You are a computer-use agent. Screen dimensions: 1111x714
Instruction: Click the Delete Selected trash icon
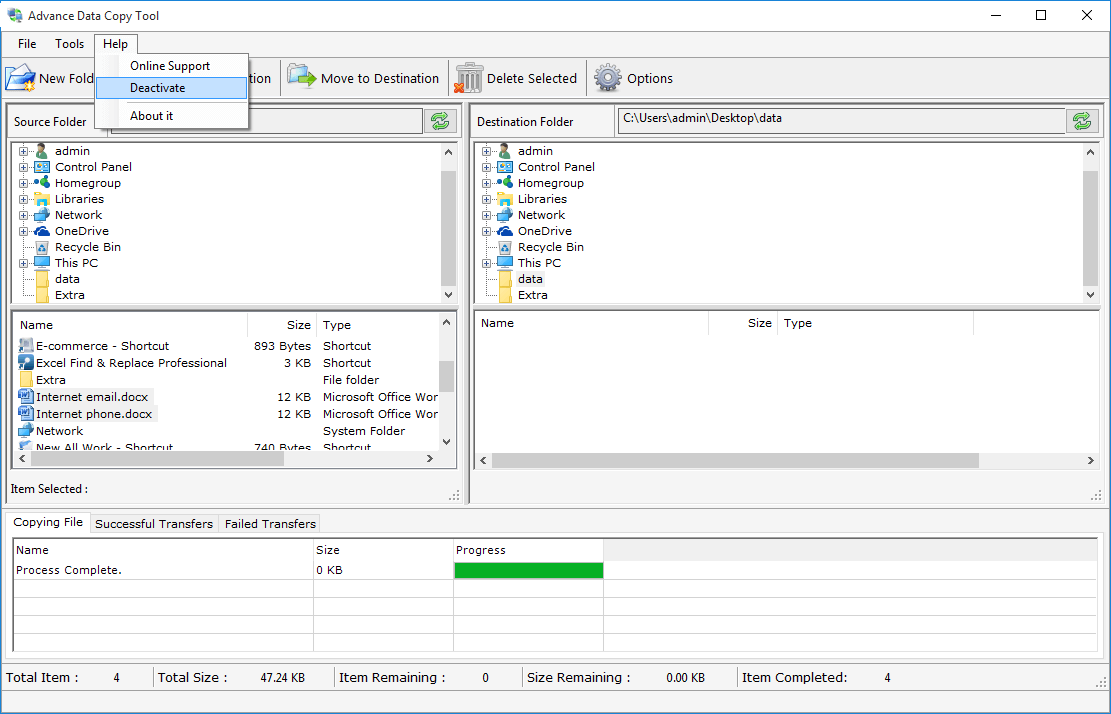tap(469, 78)
